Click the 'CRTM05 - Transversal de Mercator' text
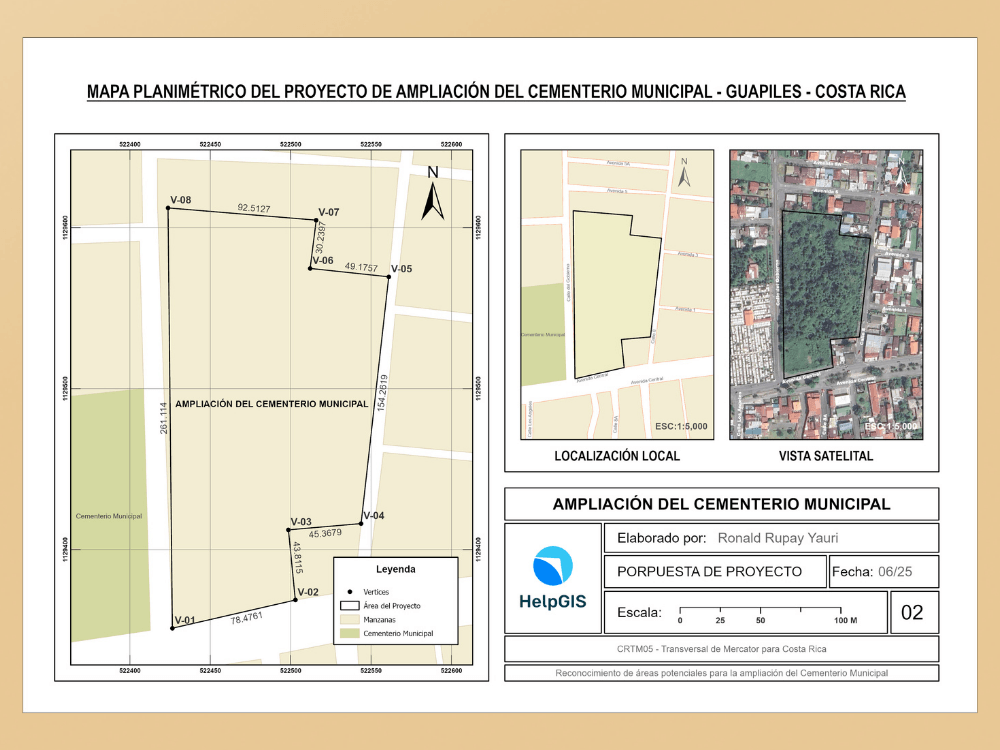The width and height of the screenshot is (1000, 750). (x=721, y=649)
